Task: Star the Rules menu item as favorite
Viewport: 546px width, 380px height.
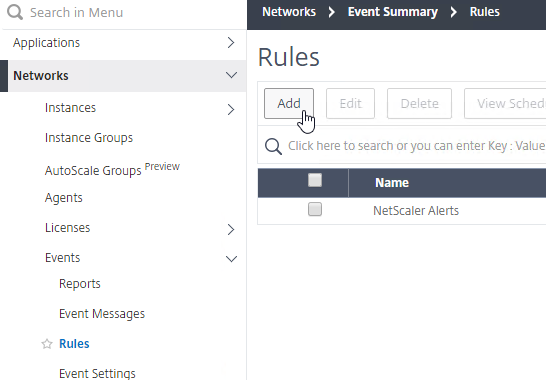Action: pyautogui.click(x=47, y=344)
